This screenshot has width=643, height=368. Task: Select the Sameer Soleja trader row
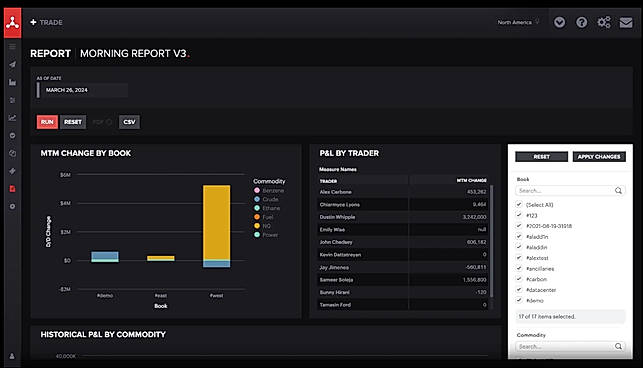point(403,279)
